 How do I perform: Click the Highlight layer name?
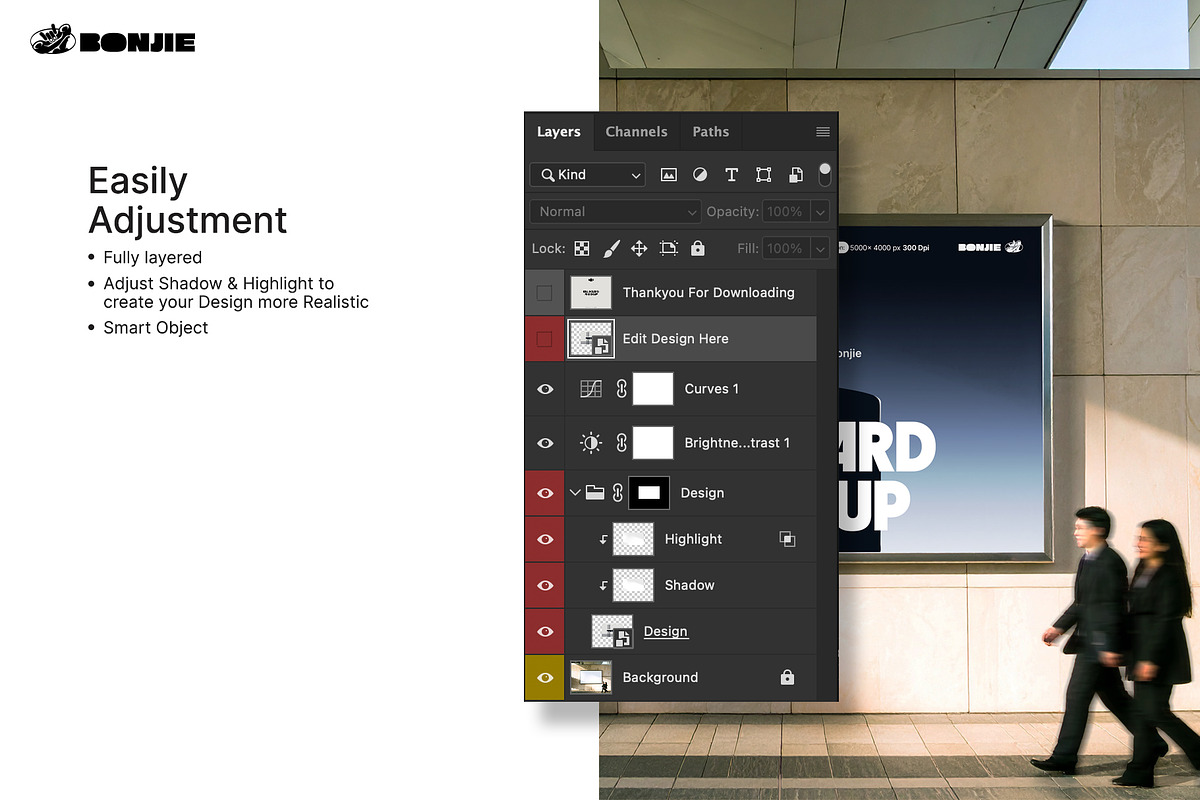click(x=693, y=539)
